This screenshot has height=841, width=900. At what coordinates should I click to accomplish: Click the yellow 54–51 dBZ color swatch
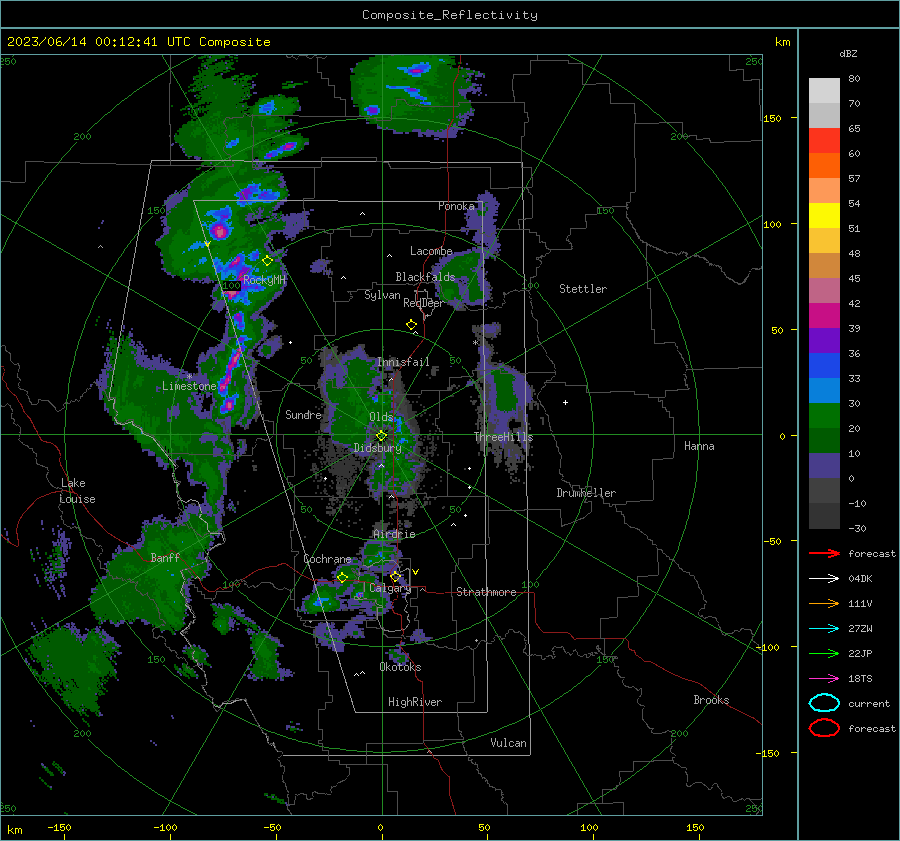pyautogui.click(x=824, y=215)
